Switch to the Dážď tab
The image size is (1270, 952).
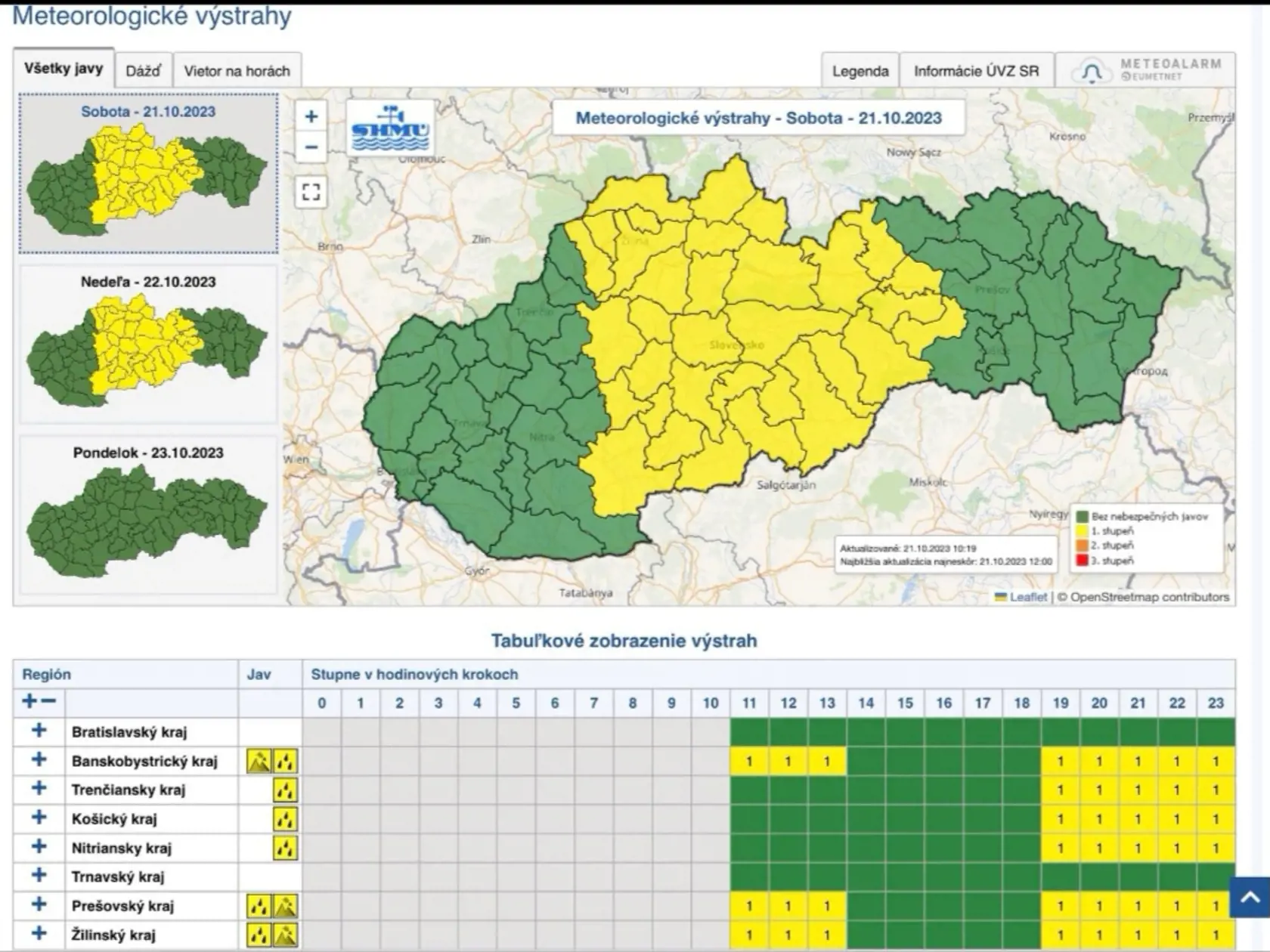click(x=144, y=71)
